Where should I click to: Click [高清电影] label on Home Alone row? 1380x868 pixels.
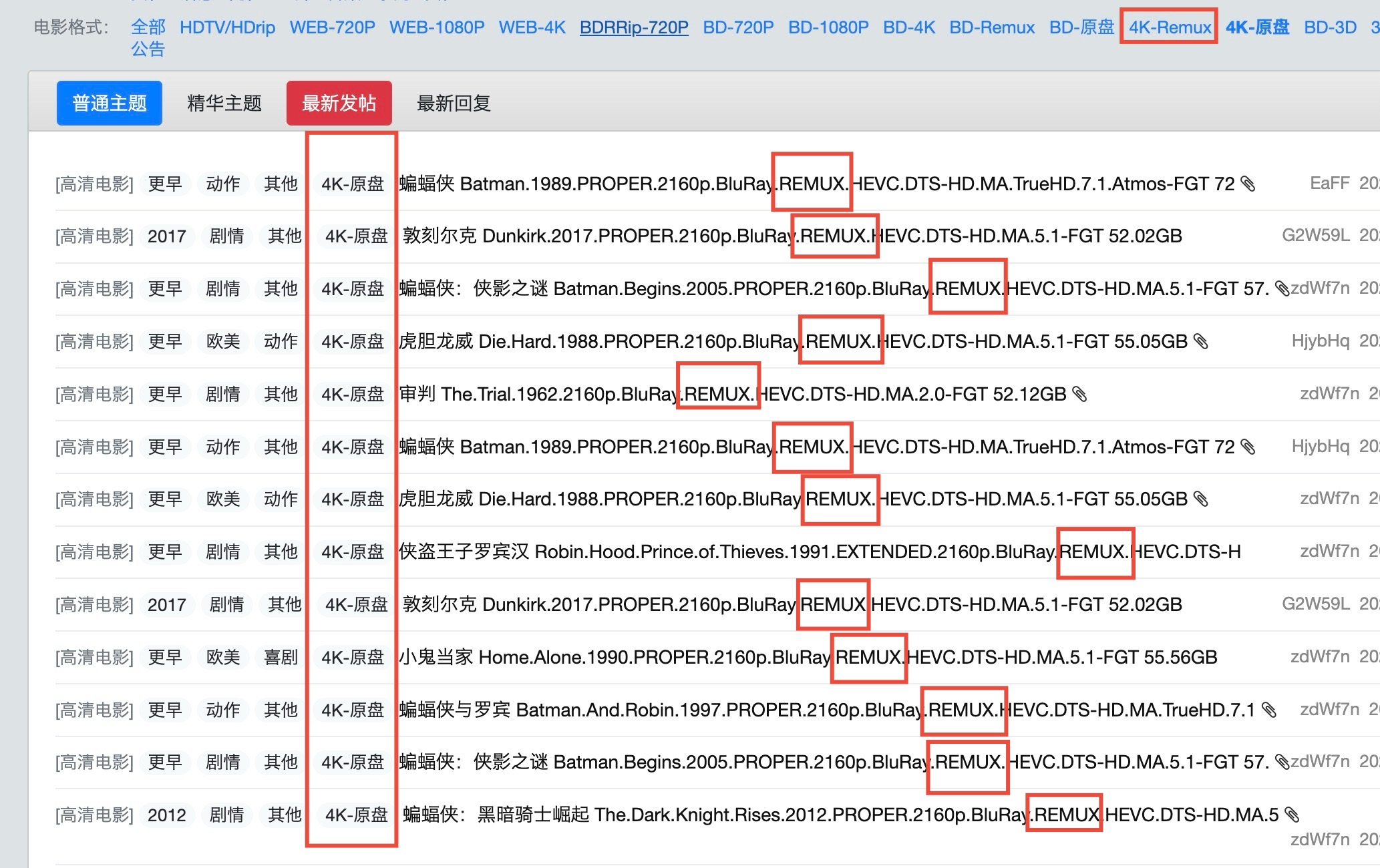click(x=94, y=658)
